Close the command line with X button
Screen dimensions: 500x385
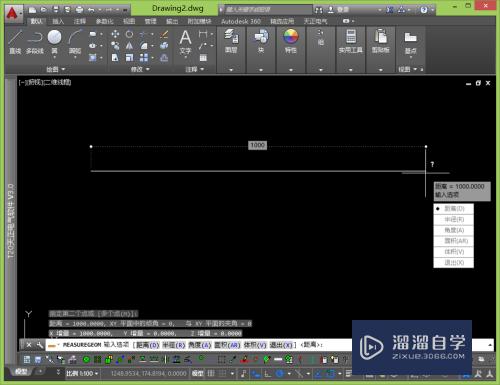(x=29, y=345)
